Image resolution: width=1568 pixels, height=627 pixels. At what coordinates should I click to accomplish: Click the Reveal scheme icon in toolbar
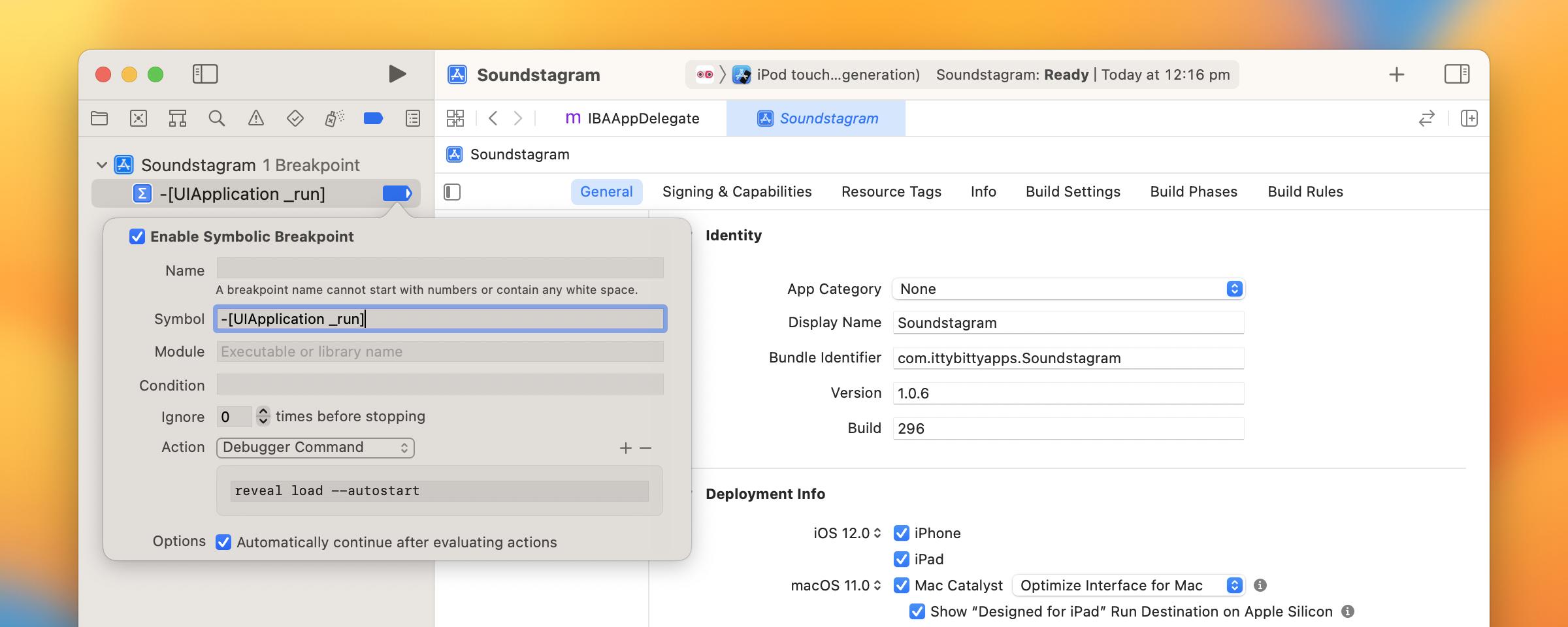pos(705,74)
